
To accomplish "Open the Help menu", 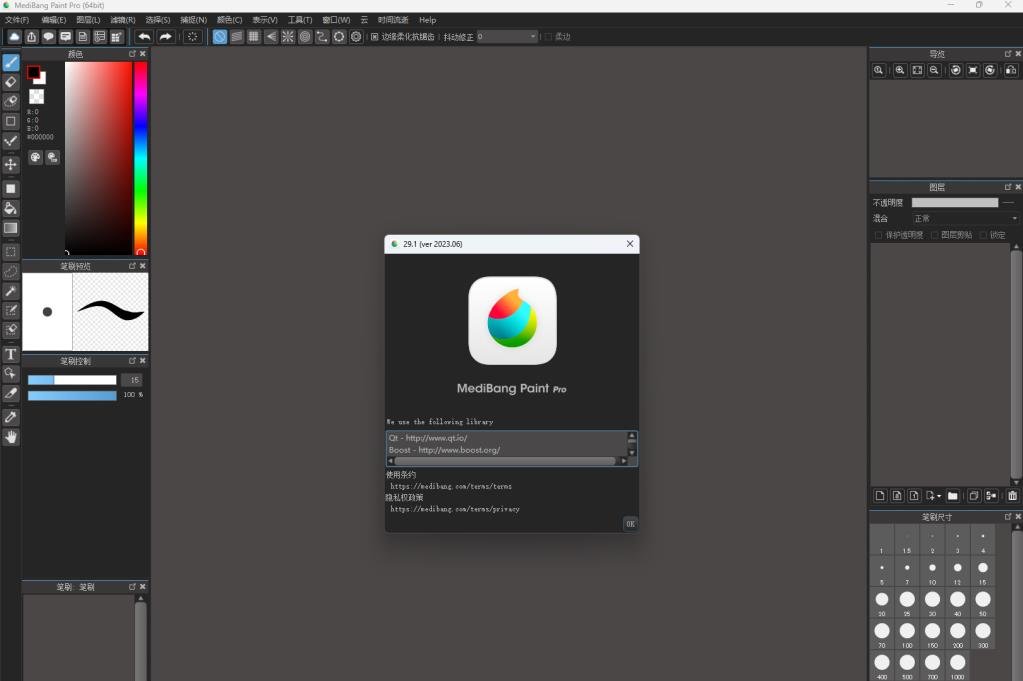I will point(427,20).
